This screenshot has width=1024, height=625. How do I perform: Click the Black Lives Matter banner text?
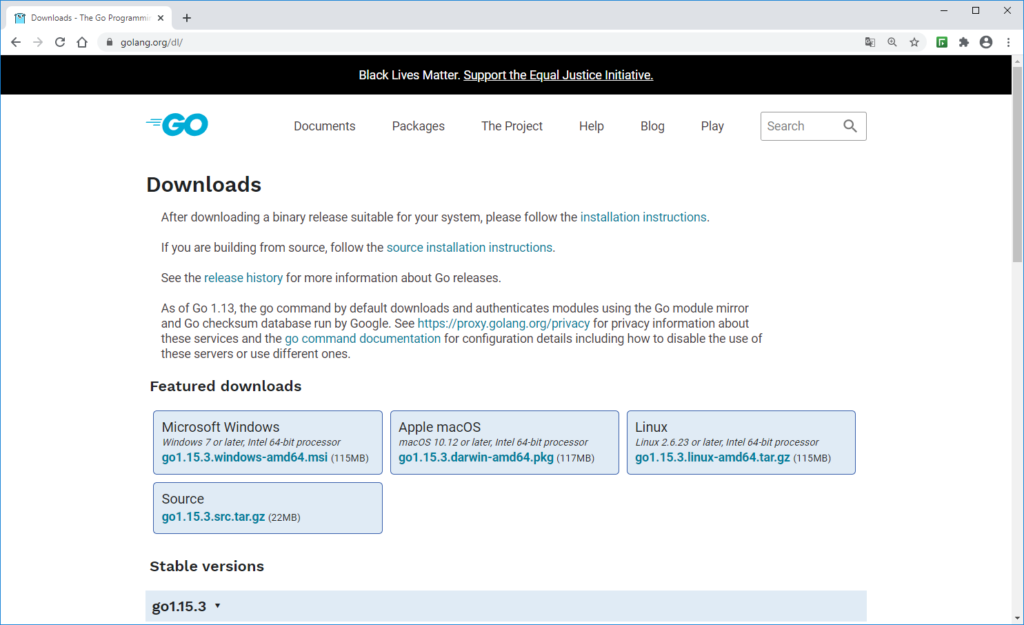pos(409,75)
